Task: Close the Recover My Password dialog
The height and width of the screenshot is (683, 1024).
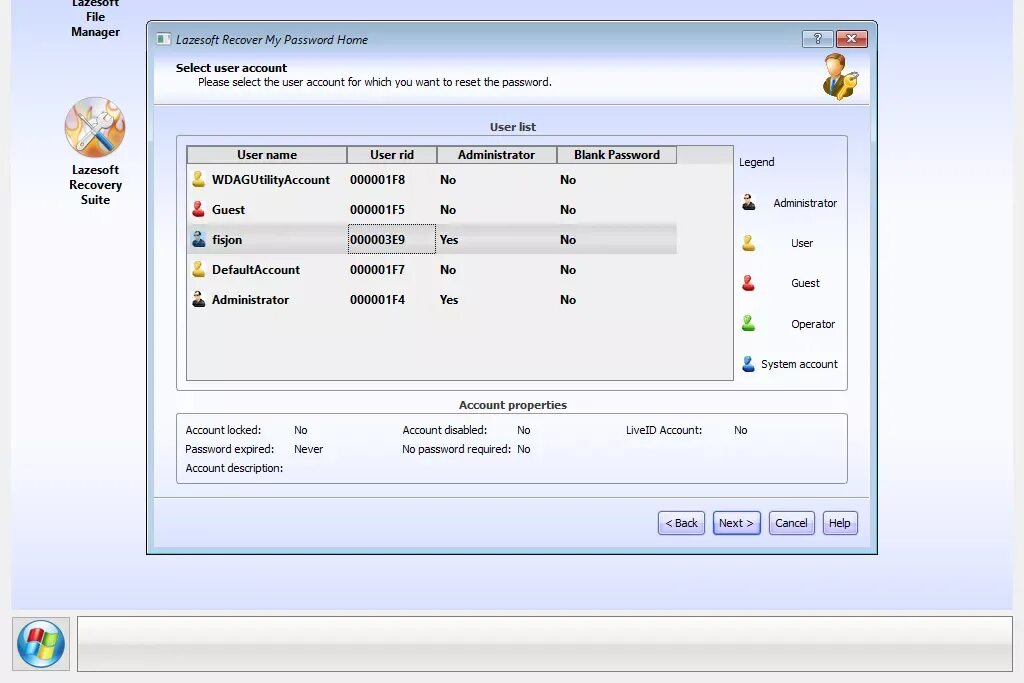Action: (852, 39)
